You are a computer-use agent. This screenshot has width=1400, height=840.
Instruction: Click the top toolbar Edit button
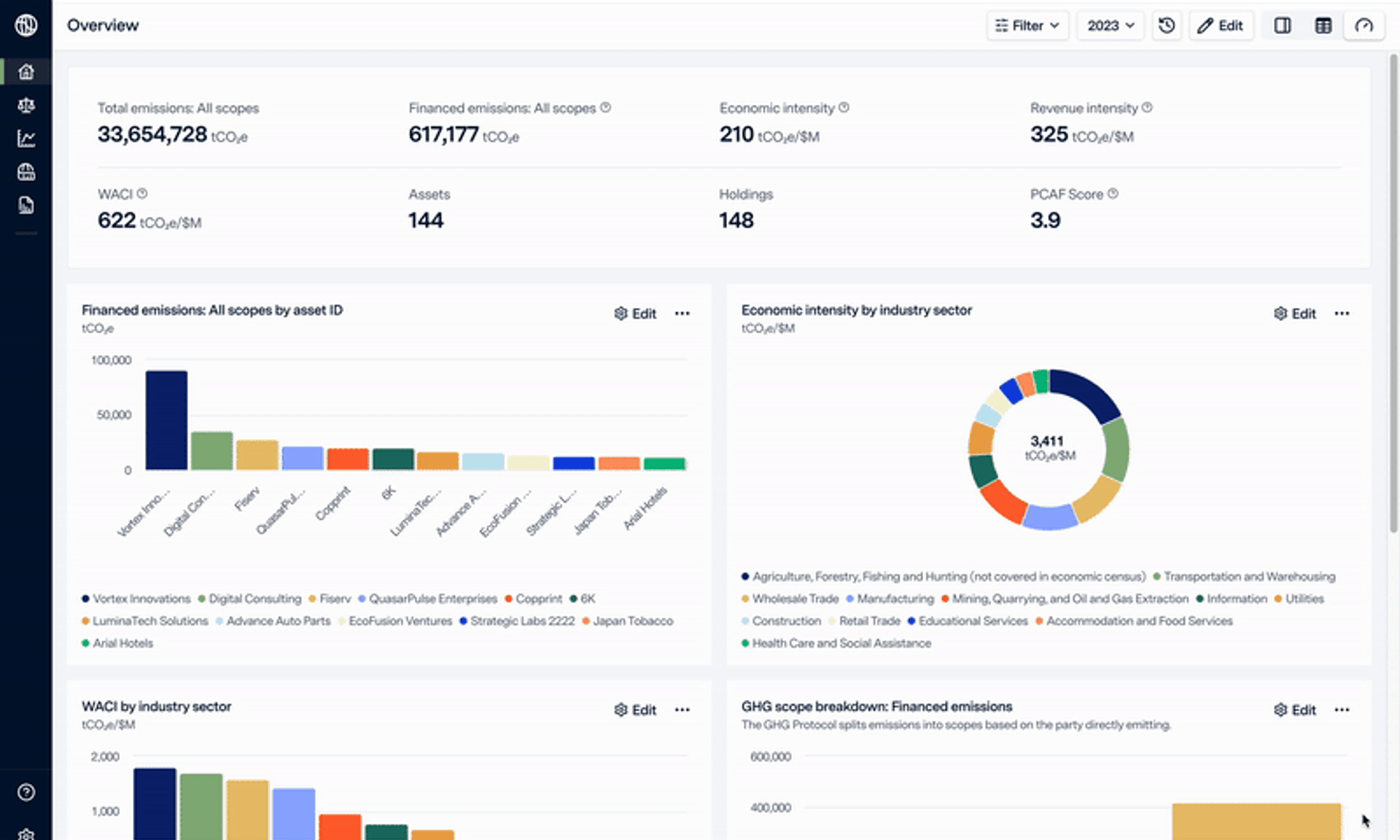pyautogui.click(x=1221, y=26)
